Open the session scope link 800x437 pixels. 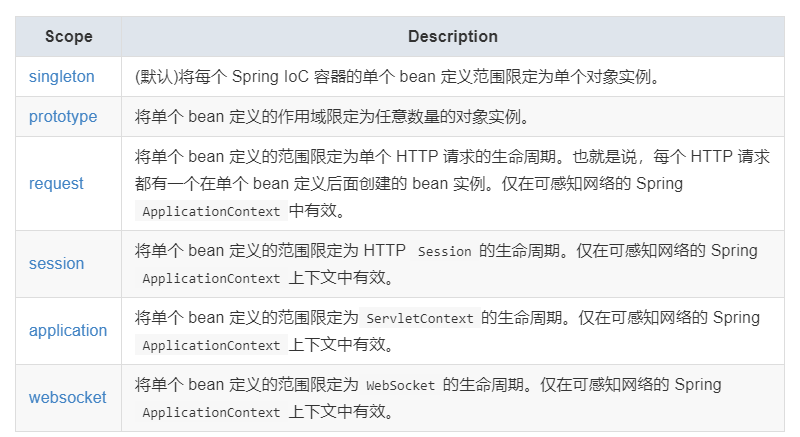[57, 264]
